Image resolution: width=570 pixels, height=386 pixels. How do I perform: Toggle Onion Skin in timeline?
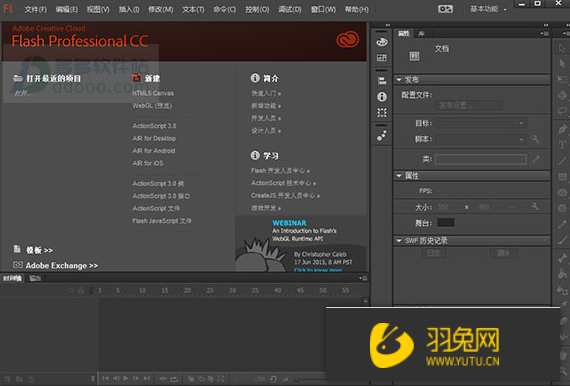(x=190, y=379)
